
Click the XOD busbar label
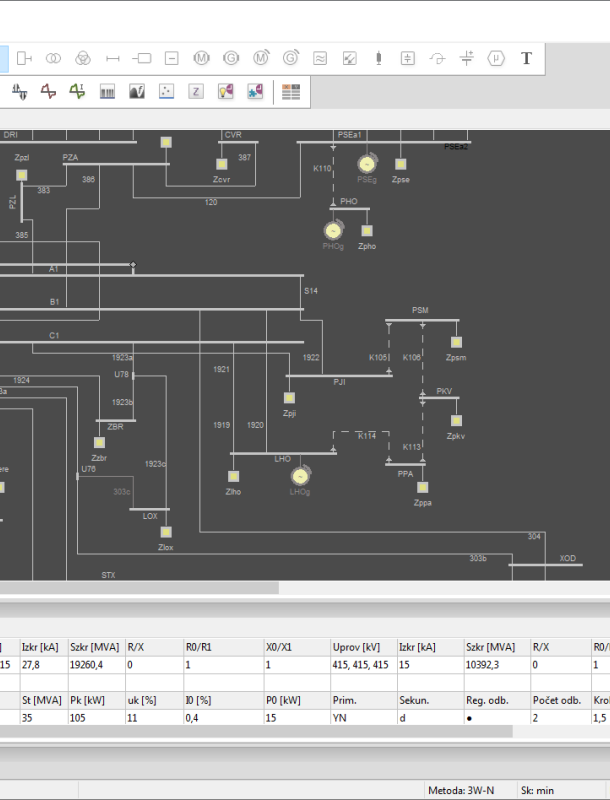568,558
